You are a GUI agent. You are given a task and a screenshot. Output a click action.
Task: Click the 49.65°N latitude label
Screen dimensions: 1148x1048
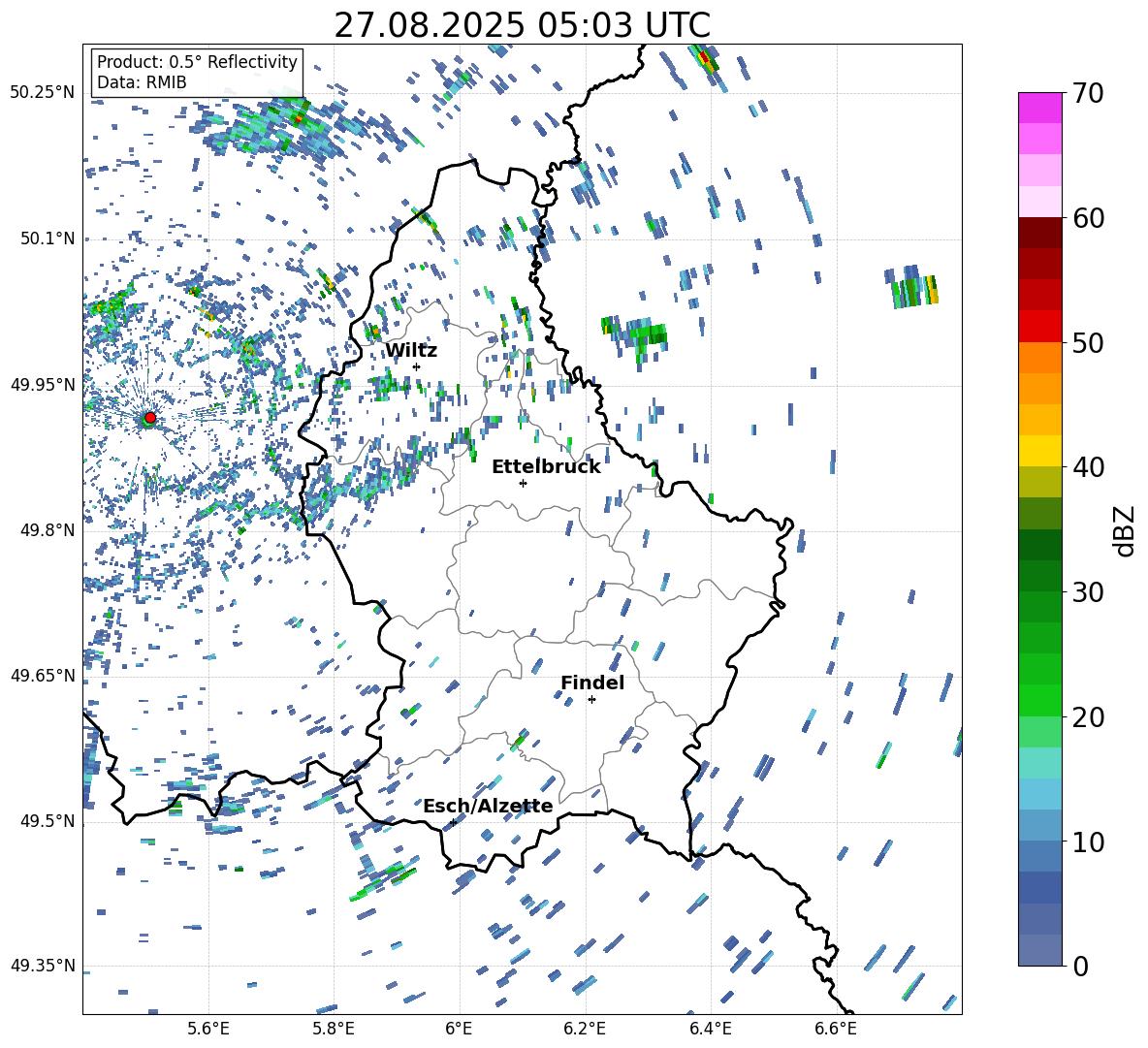(43, 675)
